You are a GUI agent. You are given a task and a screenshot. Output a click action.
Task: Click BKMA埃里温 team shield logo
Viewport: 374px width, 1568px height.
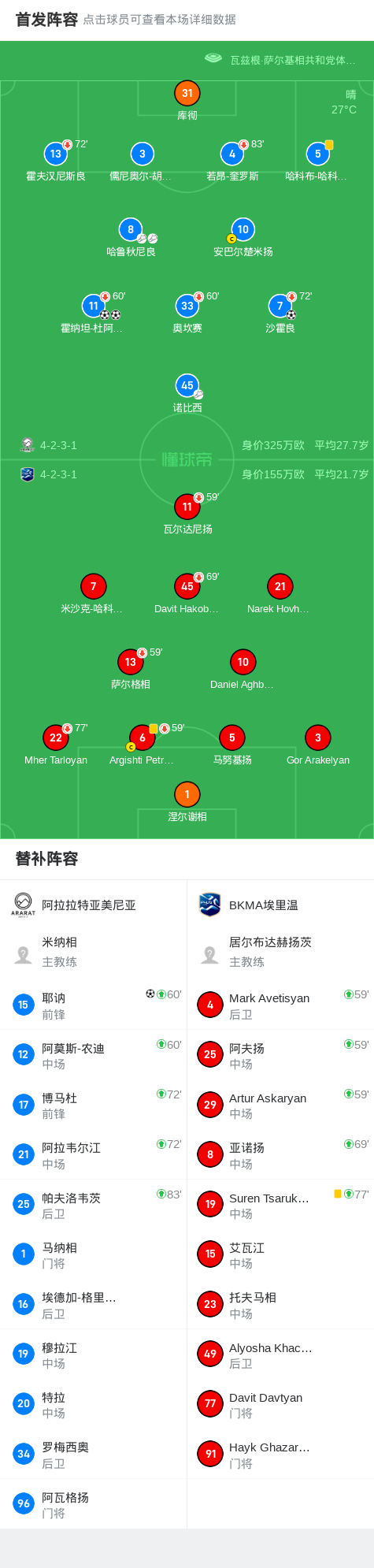[210, 905]
